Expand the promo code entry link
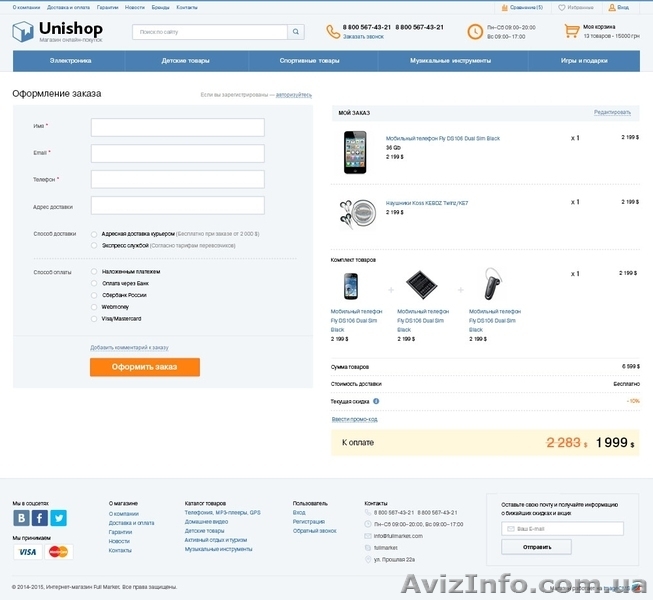 (354, 419)
